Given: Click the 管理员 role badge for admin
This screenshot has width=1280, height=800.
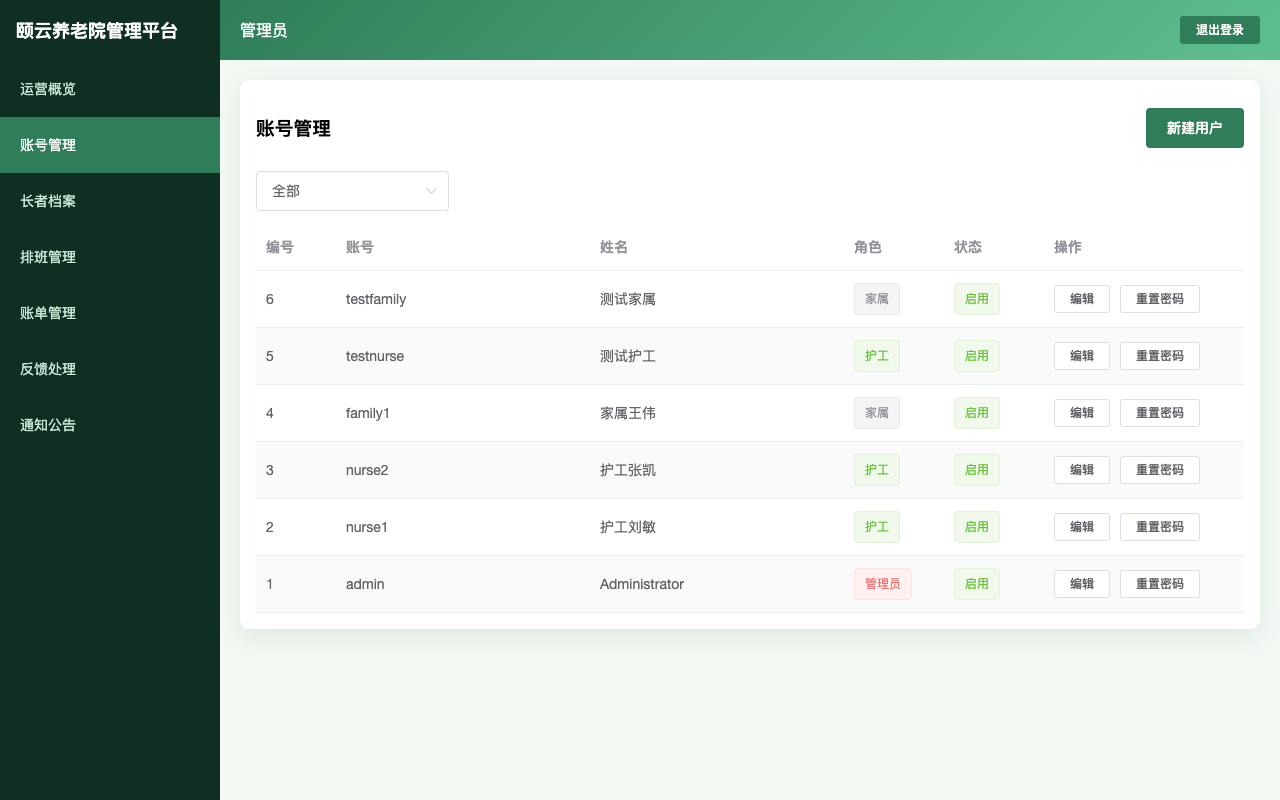Looking at the screenshot, I should pos(882,584).
